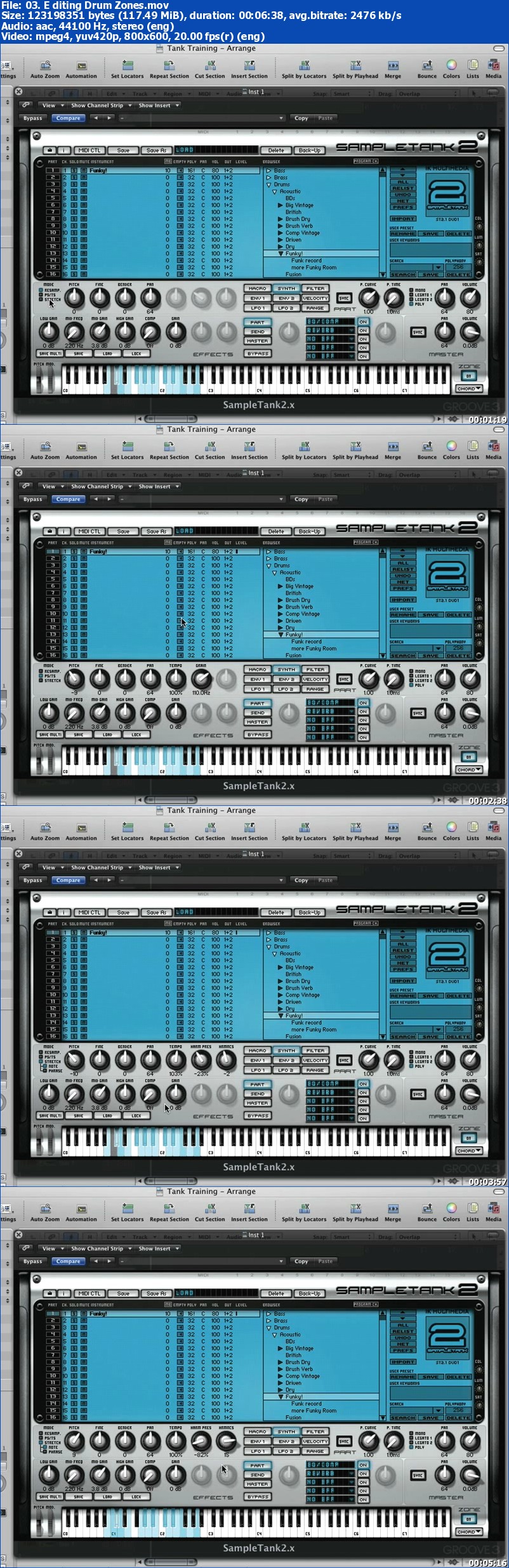Click Automation icon in the 00:03:57 frame
This screenshot has width=509, height=1568.
(82, 827)
